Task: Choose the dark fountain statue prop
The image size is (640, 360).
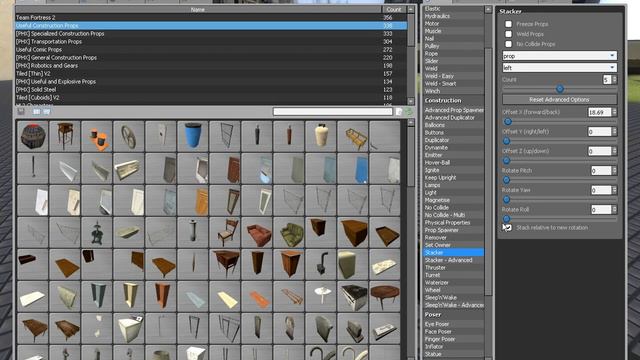Action: click(x=97, y=232)
